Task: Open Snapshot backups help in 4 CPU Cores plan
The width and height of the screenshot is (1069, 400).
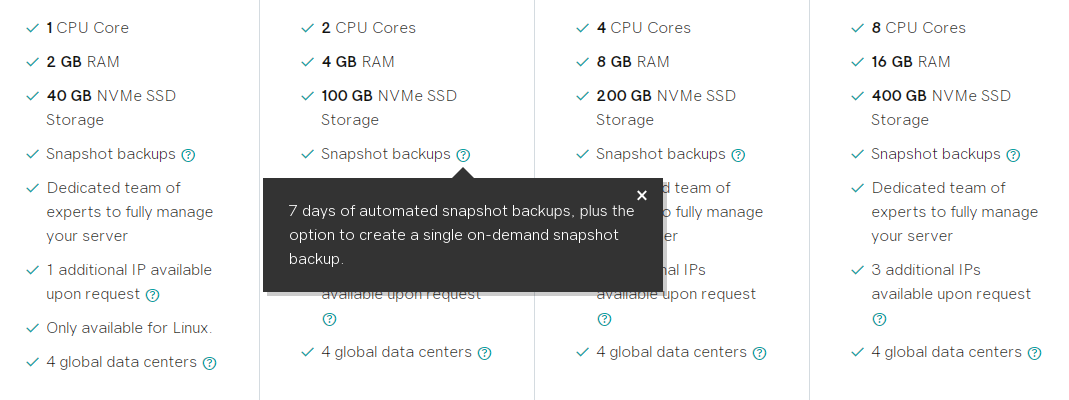Action: (x=738, y=155)
